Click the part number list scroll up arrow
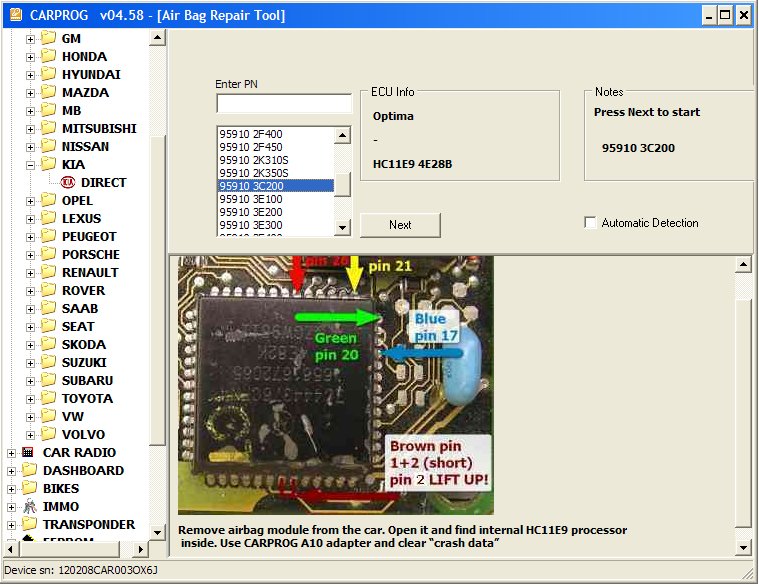The image size is (759, 587). tap(343, 135)
